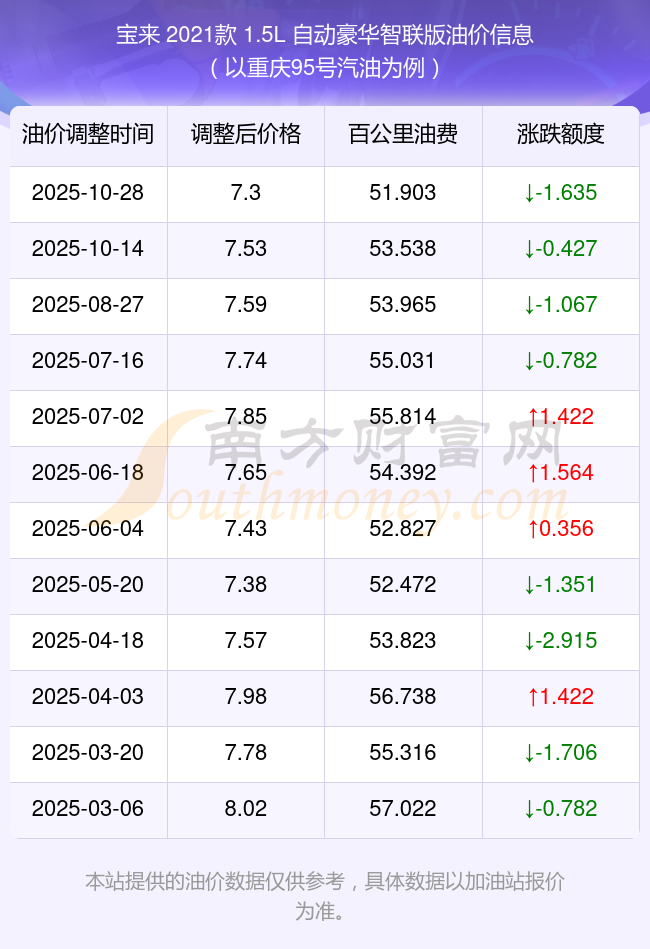Click the fuel cost 55.814
The height and width of the screenshot is (949, 650).
pos(403,417)
